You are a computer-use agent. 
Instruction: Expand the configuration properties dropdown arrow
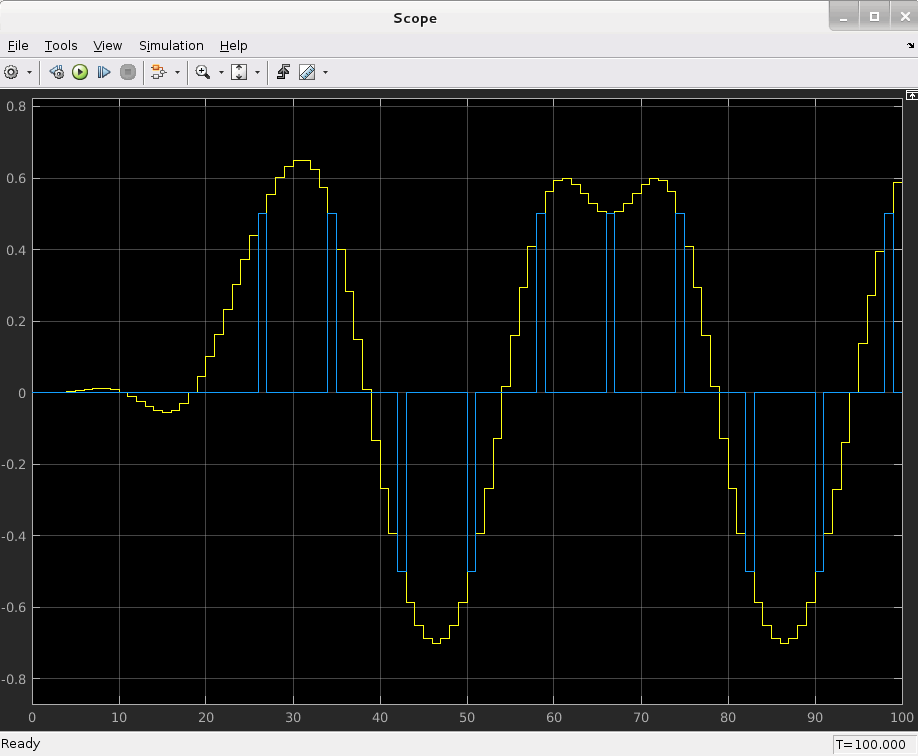pyautogui.click(x=29, y=72)
